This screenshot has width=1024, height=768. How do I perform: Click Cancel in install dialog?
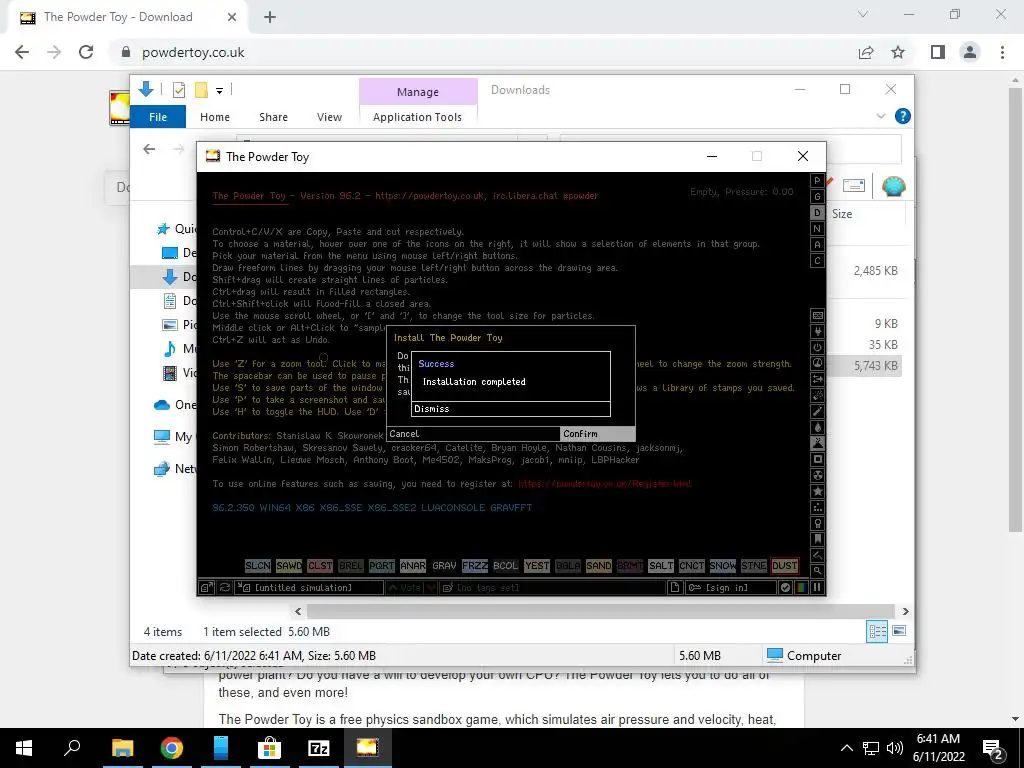(x=473, y=434)
